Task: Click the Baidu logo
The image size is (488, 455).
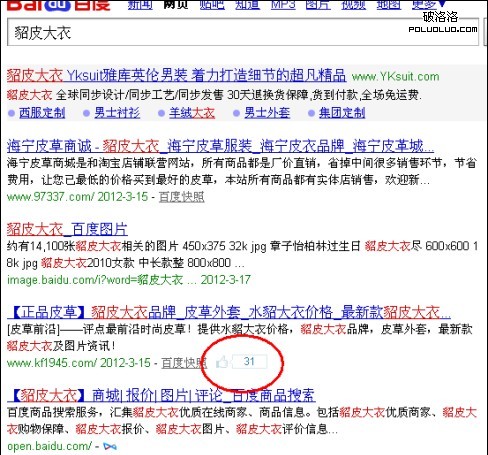Action: 59,5
